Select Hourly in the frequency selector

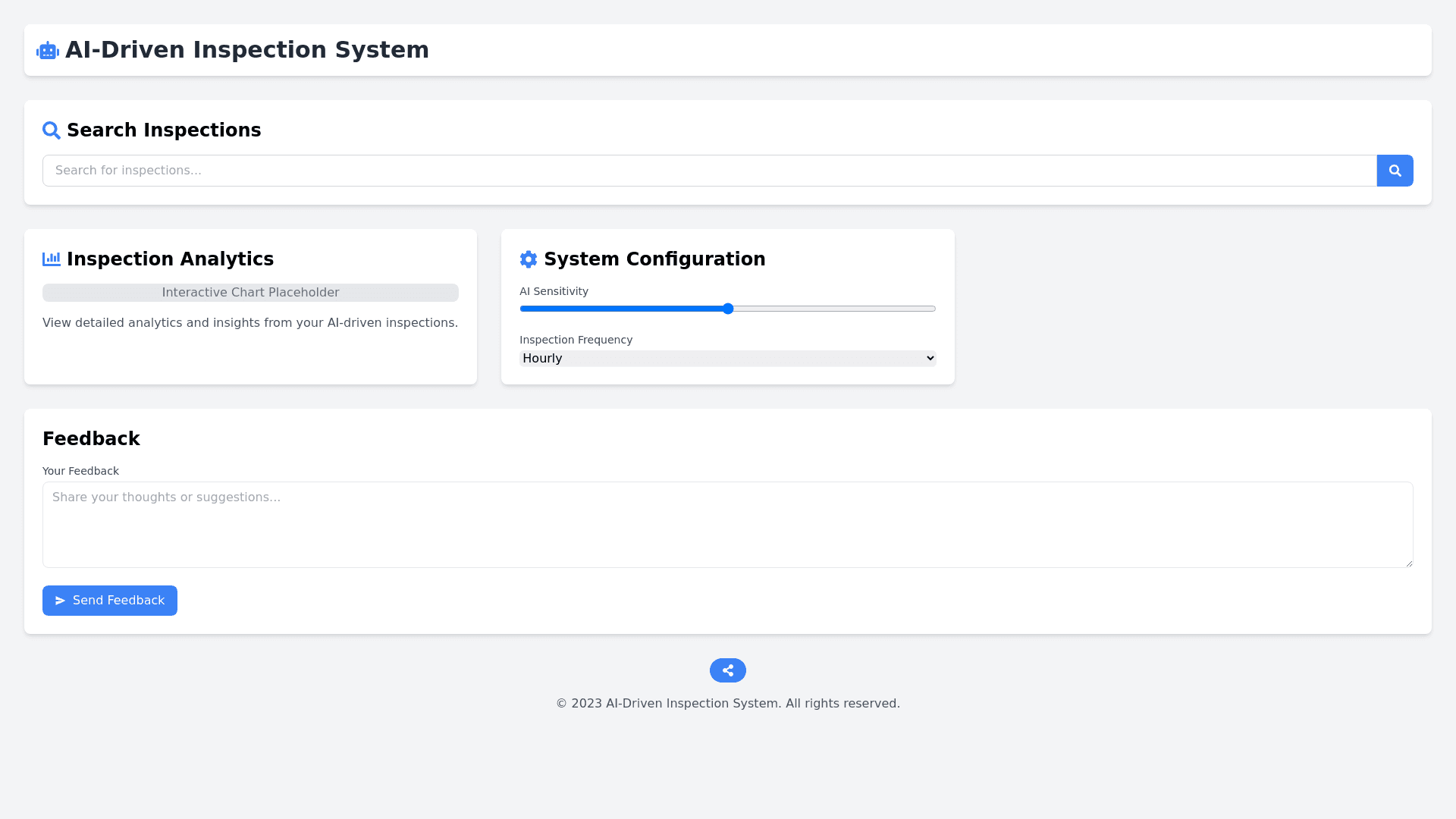coord(727,358)
